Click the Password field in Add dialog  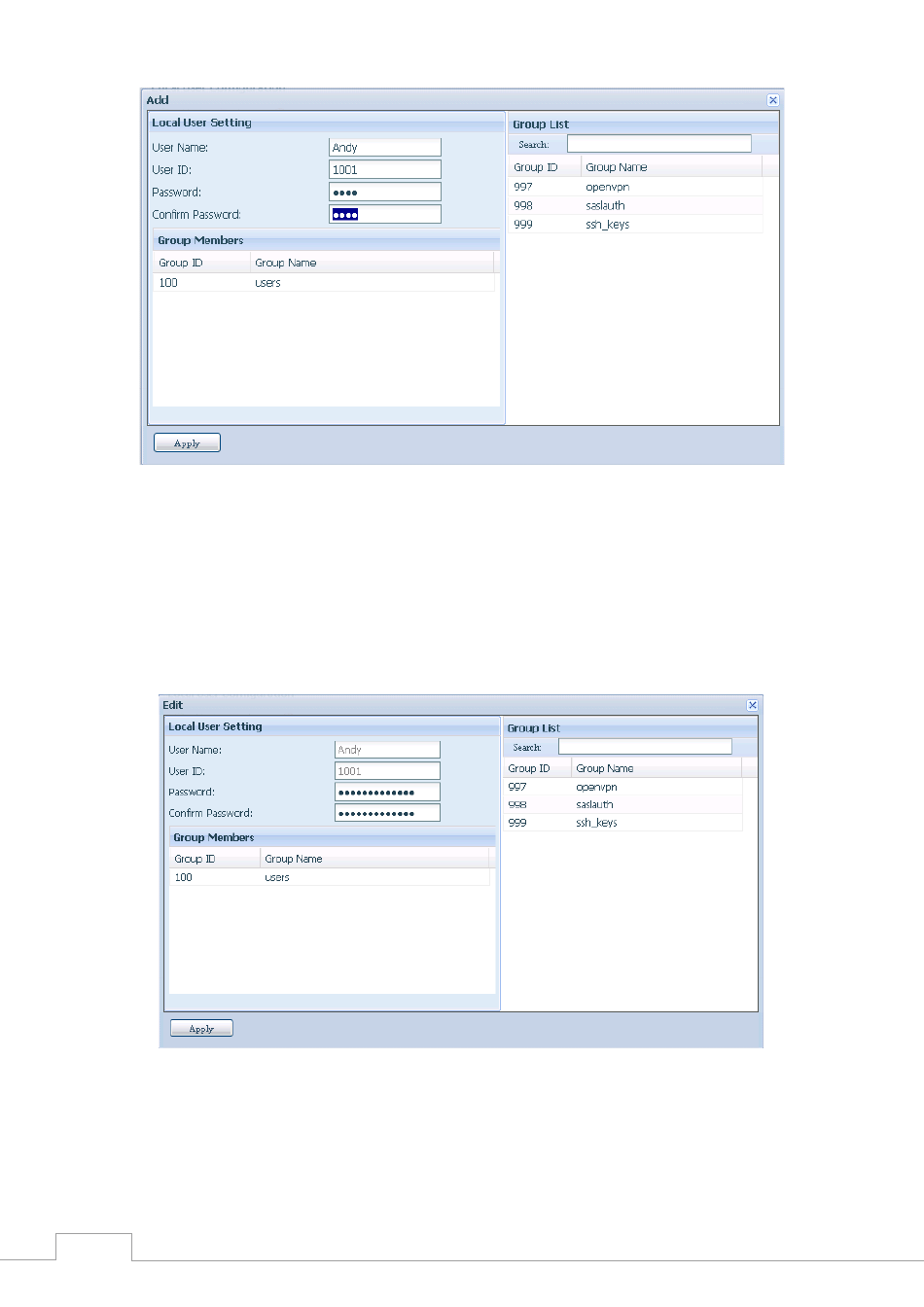[385, 193]
